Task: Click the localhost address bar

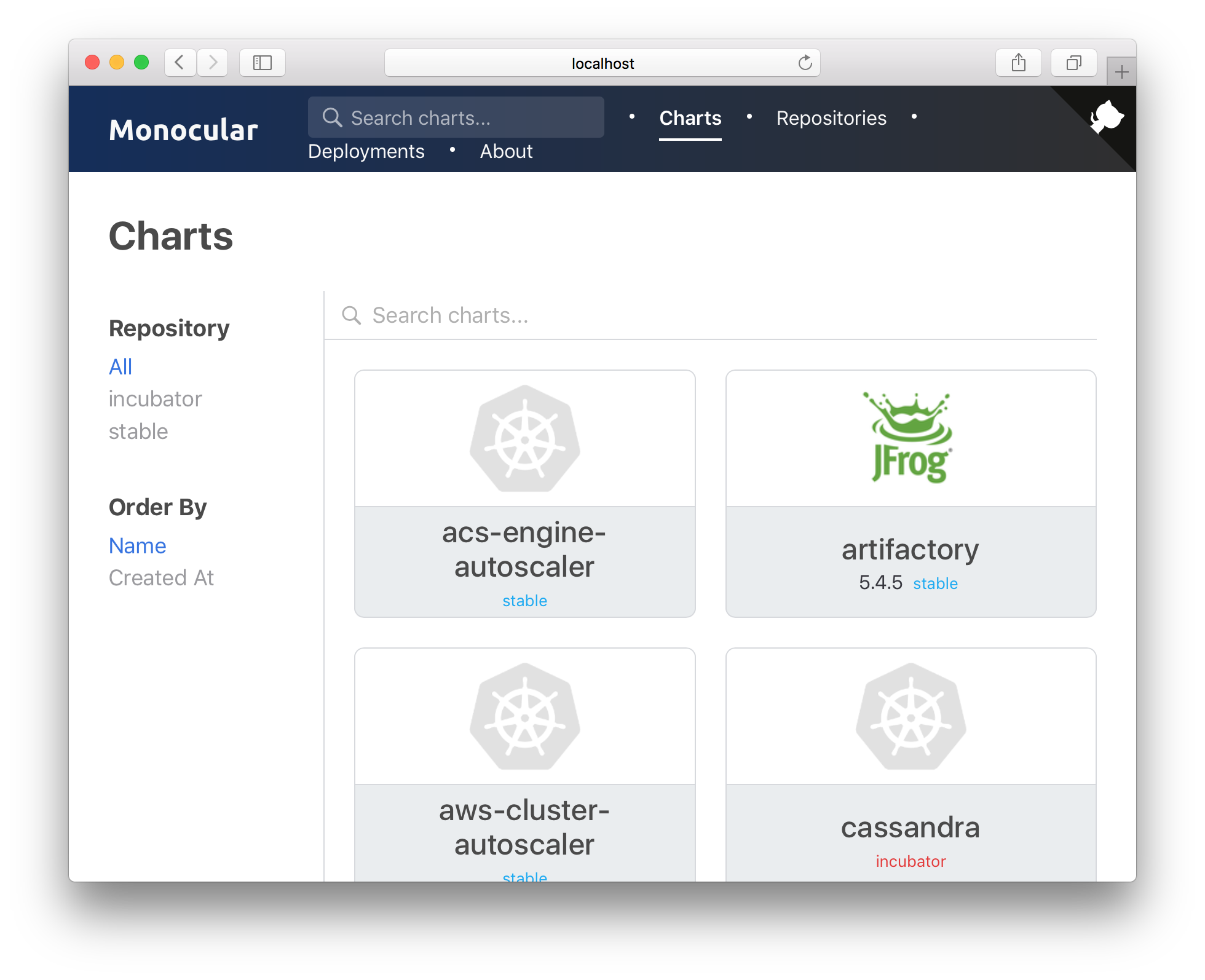Action: pyautogui.click(x=602, y=63)
